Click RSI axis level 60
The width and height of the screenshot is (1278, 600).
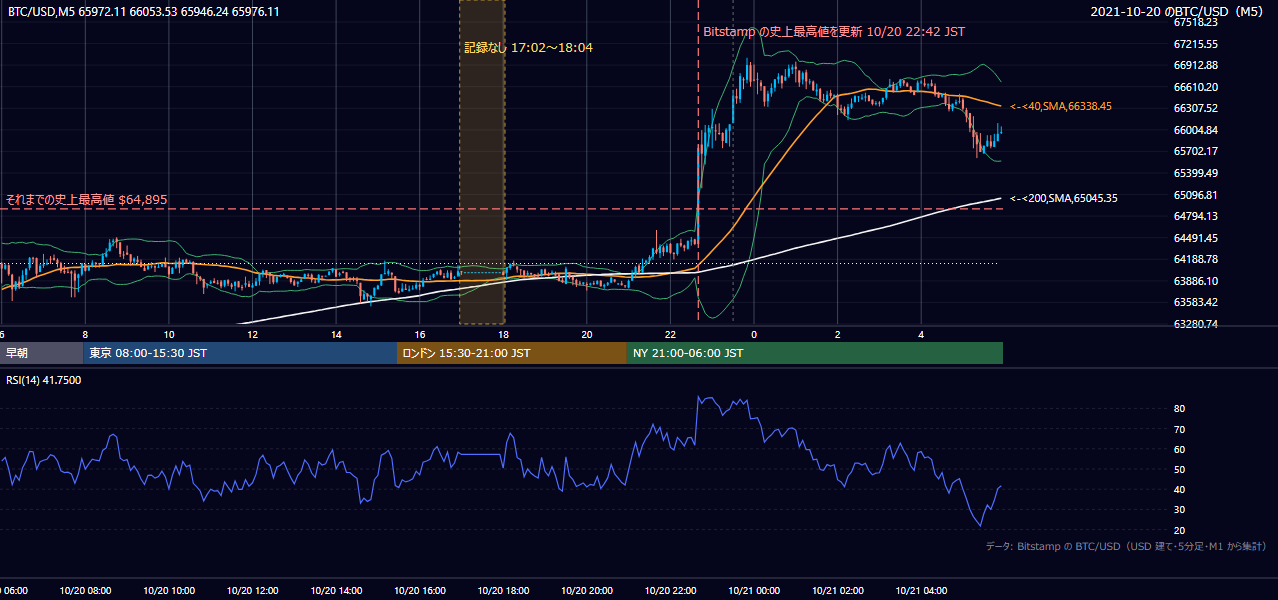1179,449
